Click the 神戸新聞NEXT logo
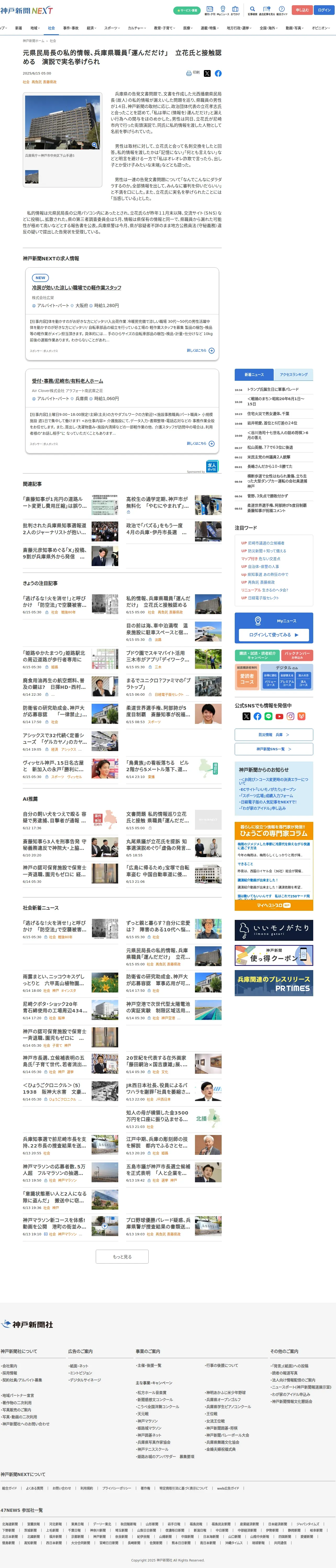This screenshot has height=1568, width=336. (26, 10)
